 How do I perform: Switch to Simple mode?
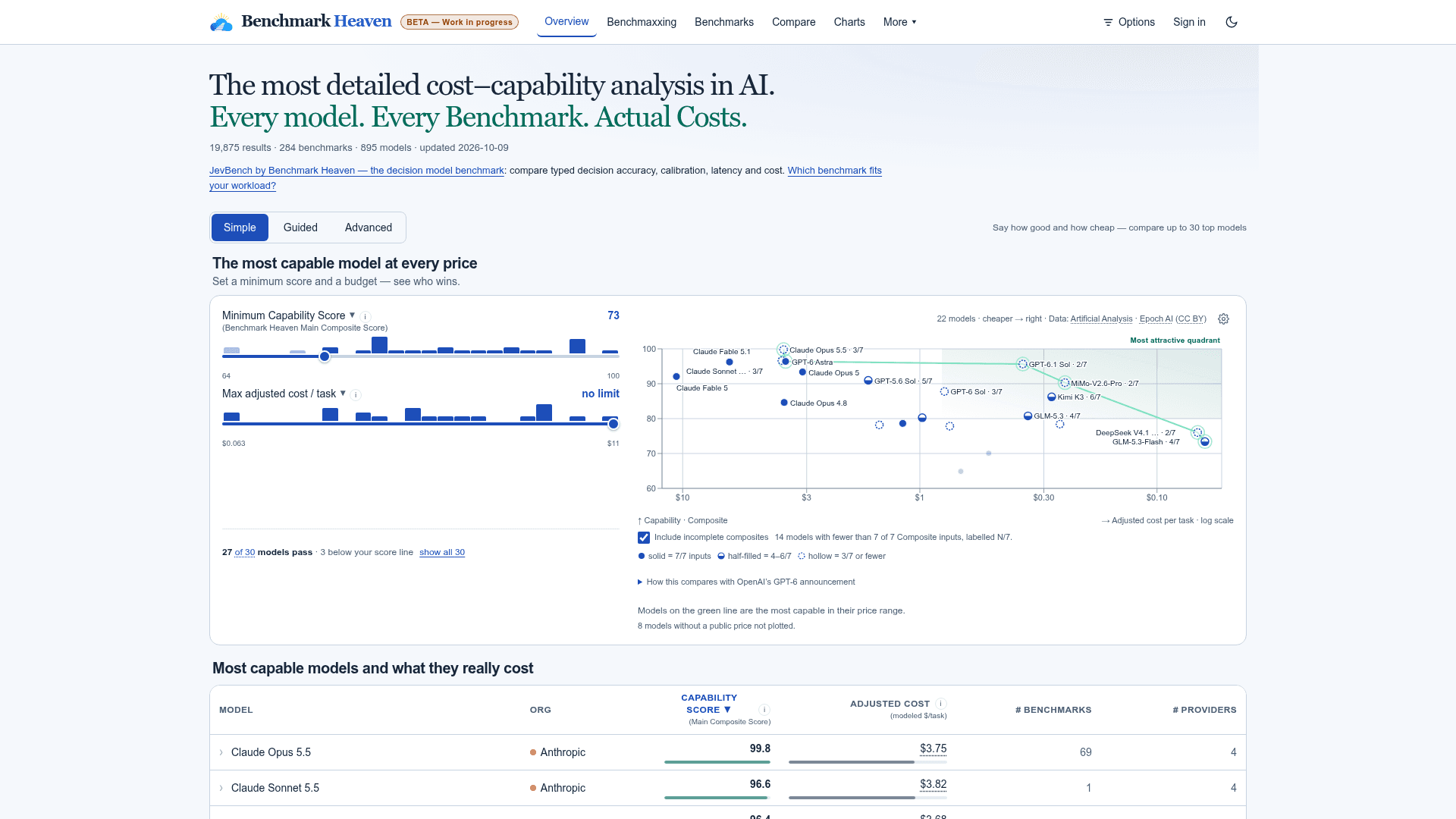(x=240, y=227)
